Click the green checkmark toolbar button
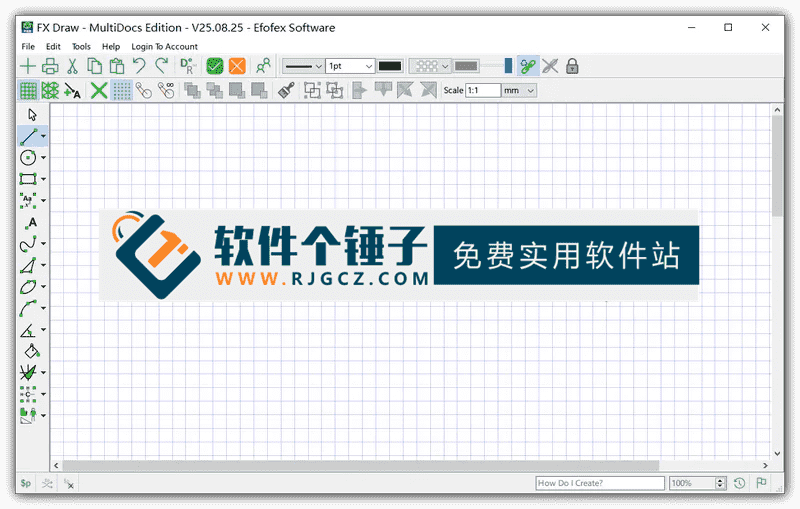This screenshot has width=800, height=509. click(215, 66)
